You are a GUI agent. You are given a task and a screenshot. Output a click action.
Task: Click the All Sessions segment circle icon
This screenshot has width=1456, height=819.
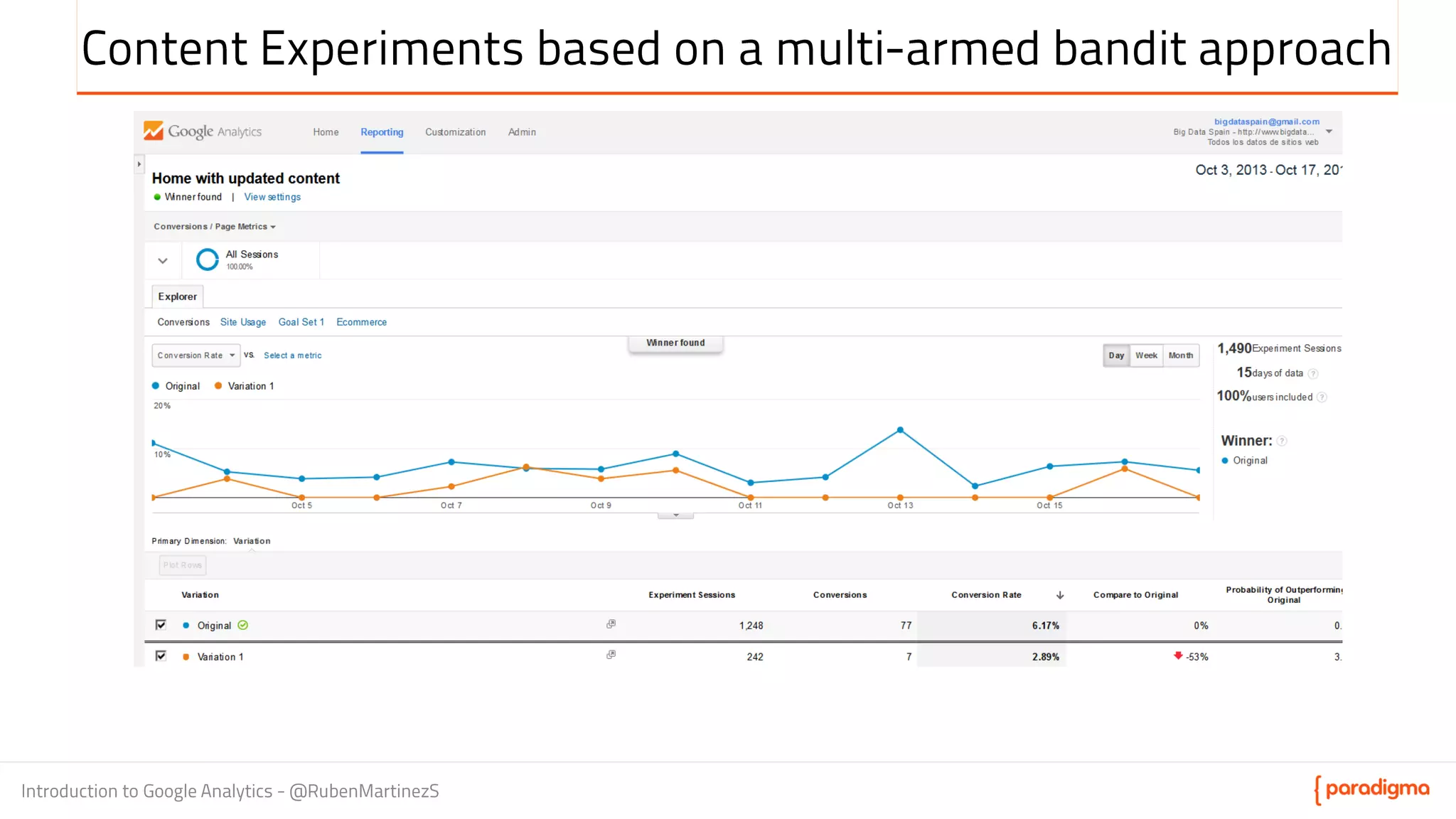[207, 259]
